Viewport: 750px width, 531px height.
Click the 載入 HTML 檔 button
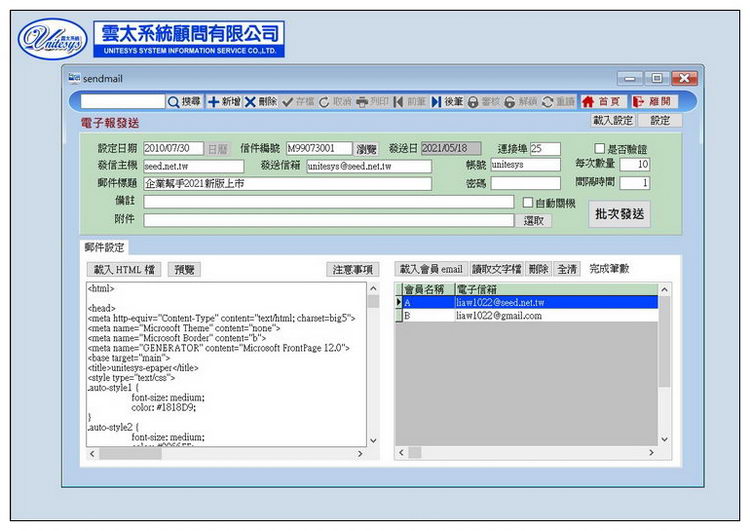click(x=124, y=269)
